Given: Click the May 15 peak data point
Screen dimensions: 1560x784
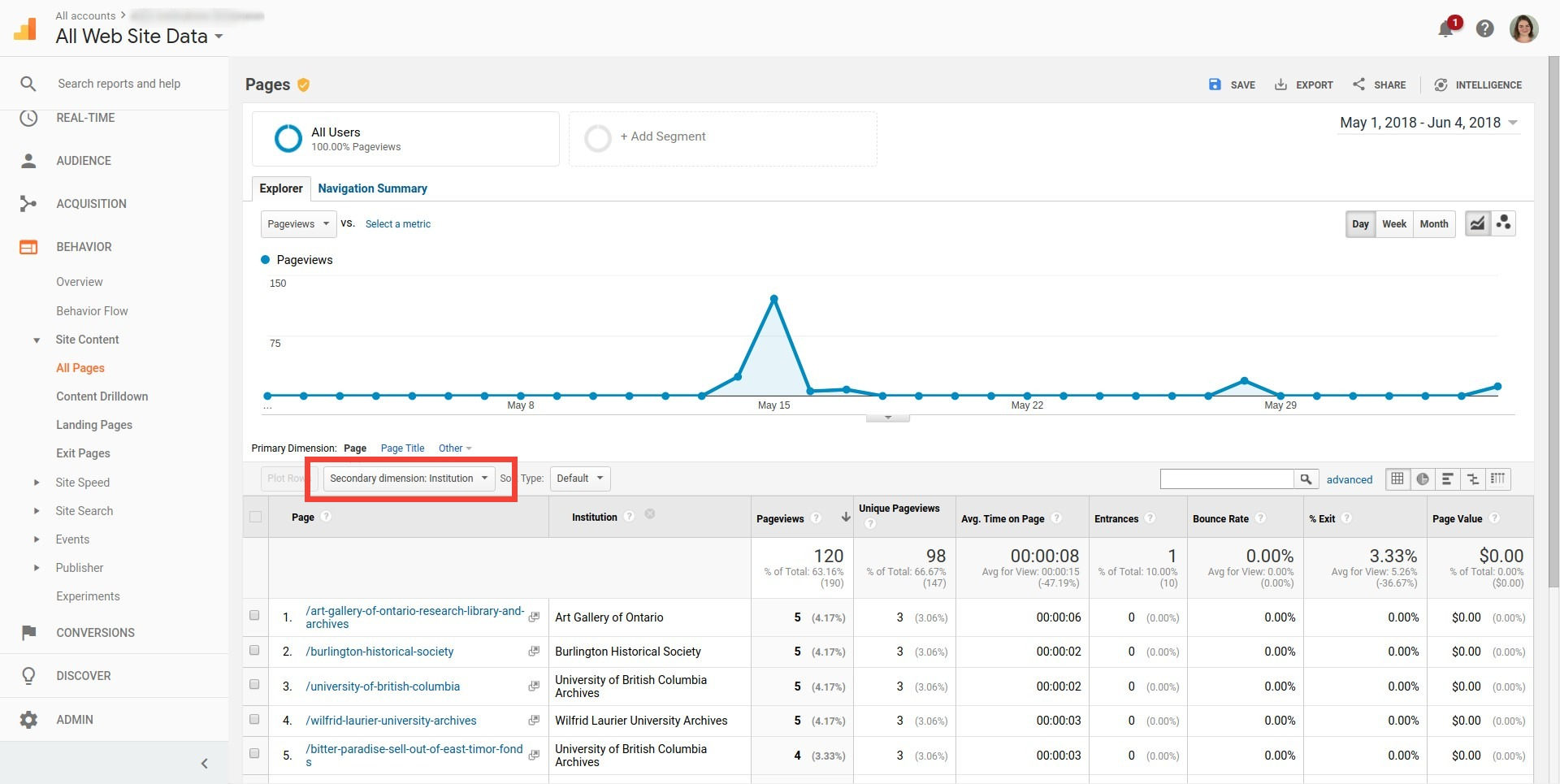Looking at the screenshot, I should [773, 299].
